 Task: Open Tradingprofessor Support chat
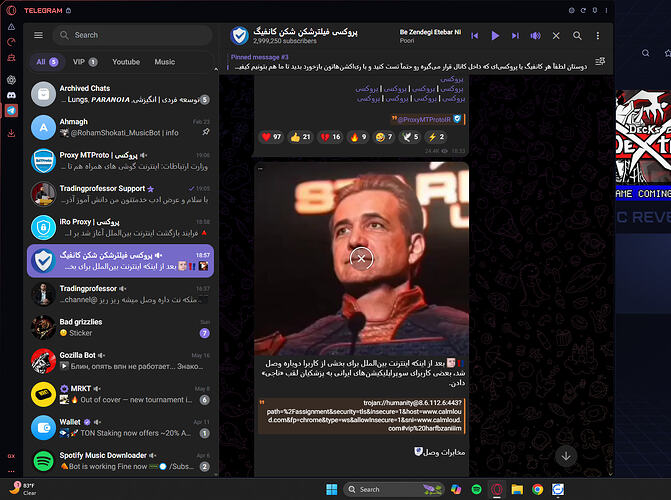click(x=121, y=194)
